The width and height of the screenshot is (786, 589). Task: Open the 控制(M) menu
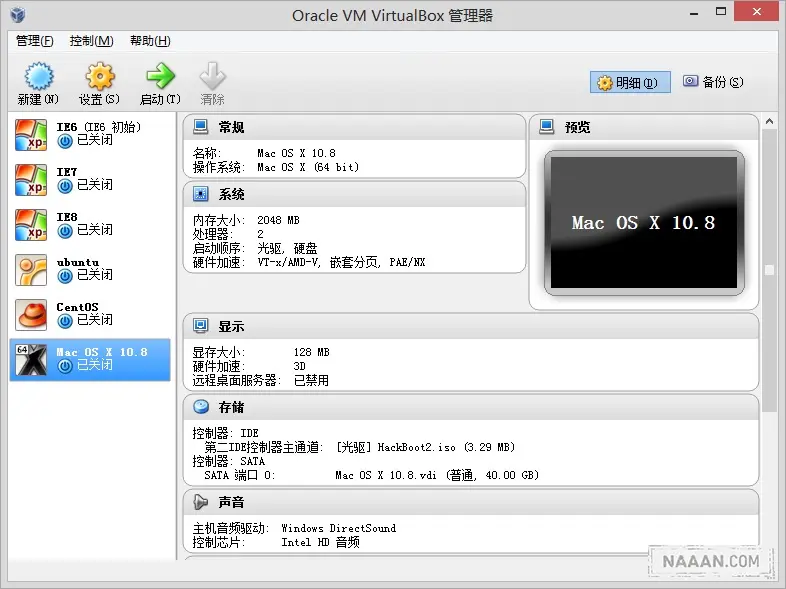click(91, 41)
